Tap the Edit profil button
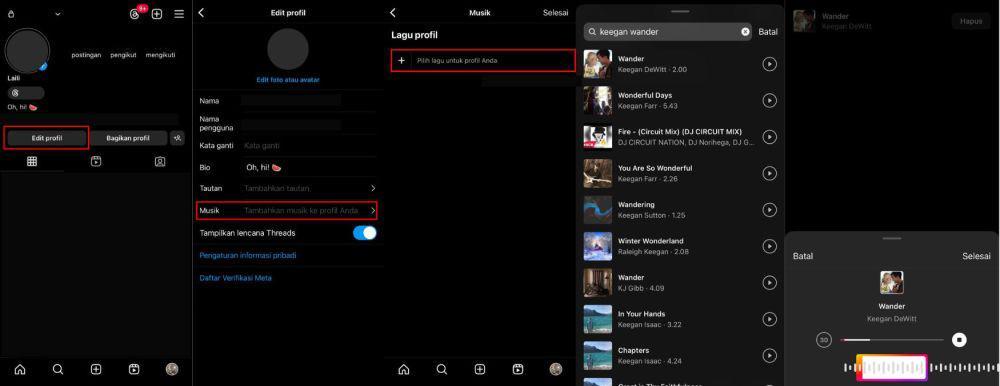Viewport: 1000px width, 386px height. (x=47, y=138)
